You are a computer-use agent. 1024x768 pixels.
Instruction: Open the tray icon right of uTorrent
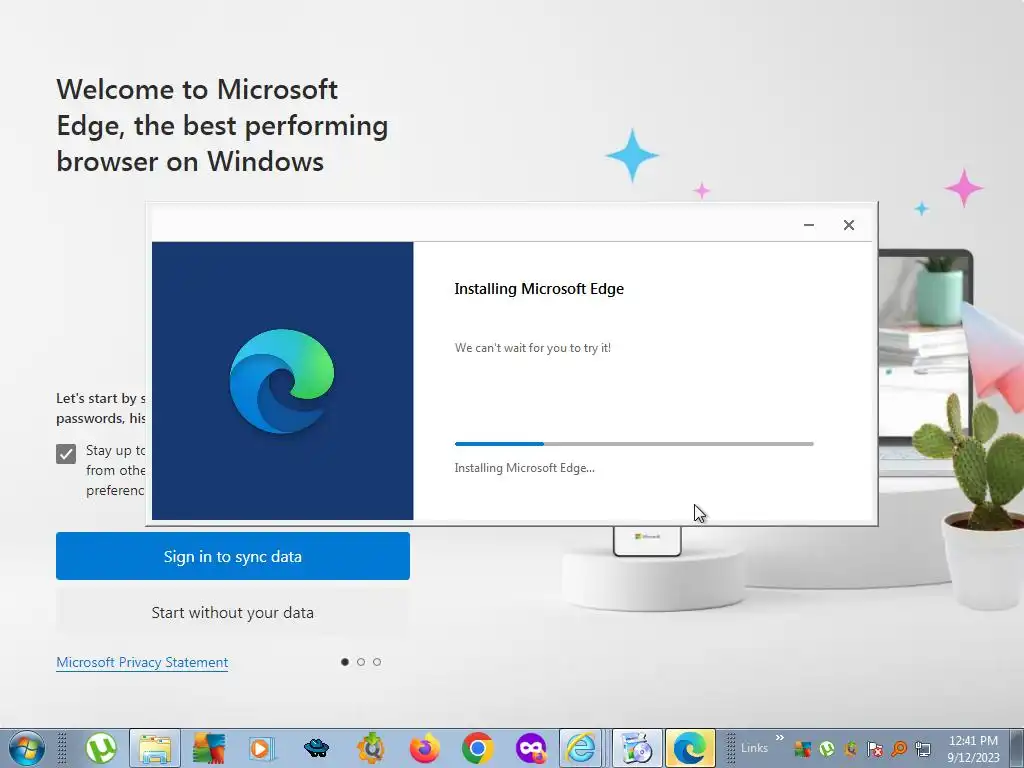851,749
